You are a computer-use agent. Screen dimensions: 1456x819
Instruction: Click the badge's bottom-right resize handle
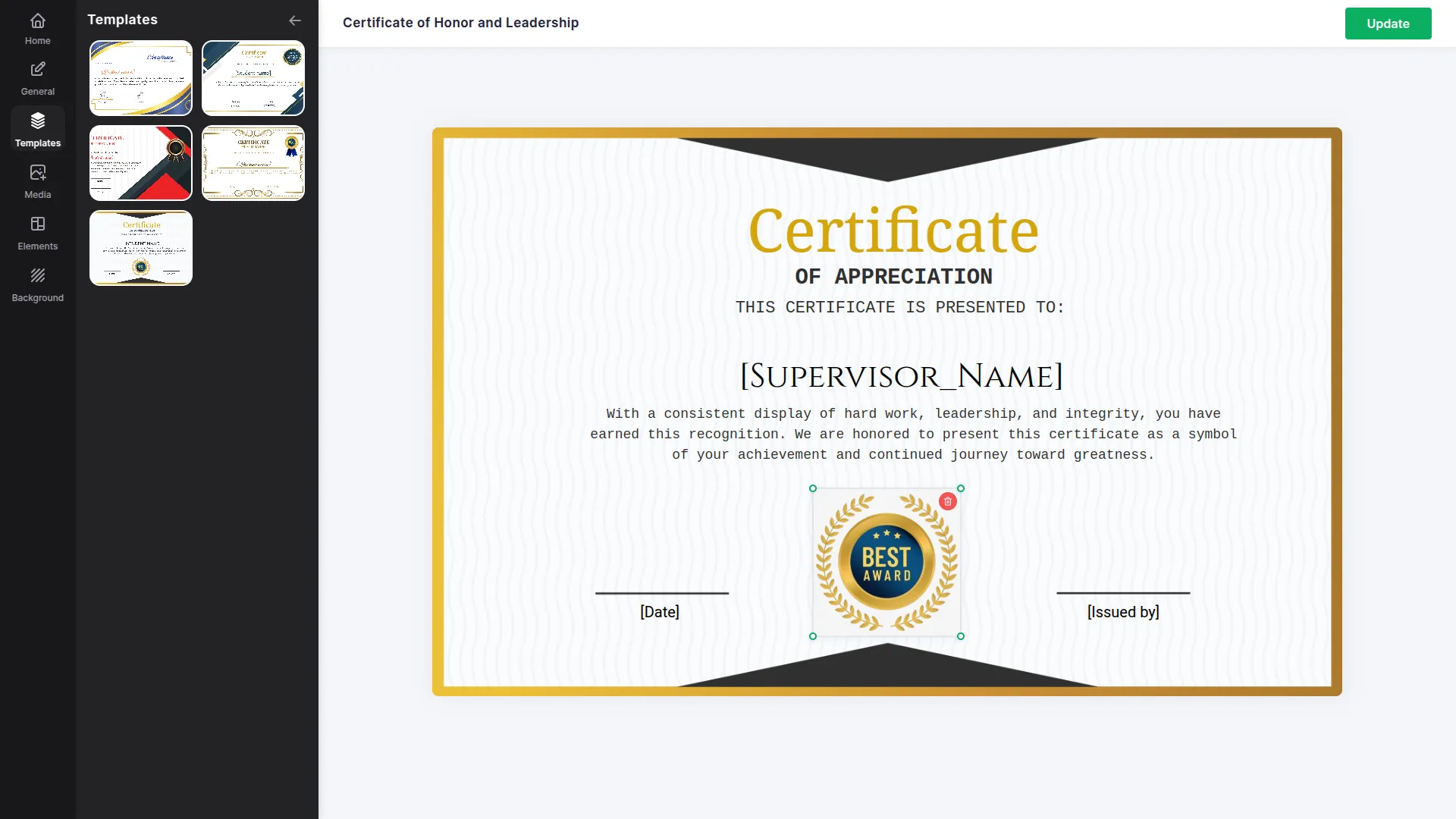[x=961, y=637]
